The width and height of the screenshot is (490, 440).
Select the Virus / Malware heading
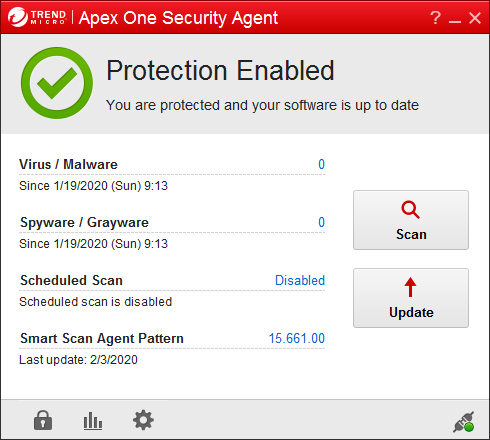coord(68,164)
